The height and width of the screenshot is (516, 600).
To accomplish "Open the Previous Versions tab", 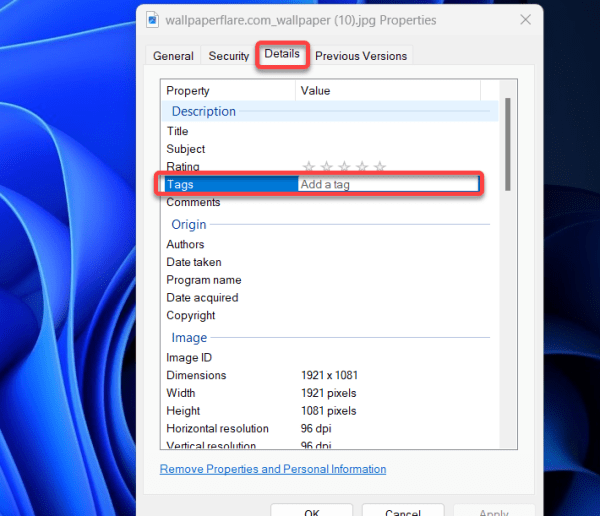I will (x=360, y=56).
